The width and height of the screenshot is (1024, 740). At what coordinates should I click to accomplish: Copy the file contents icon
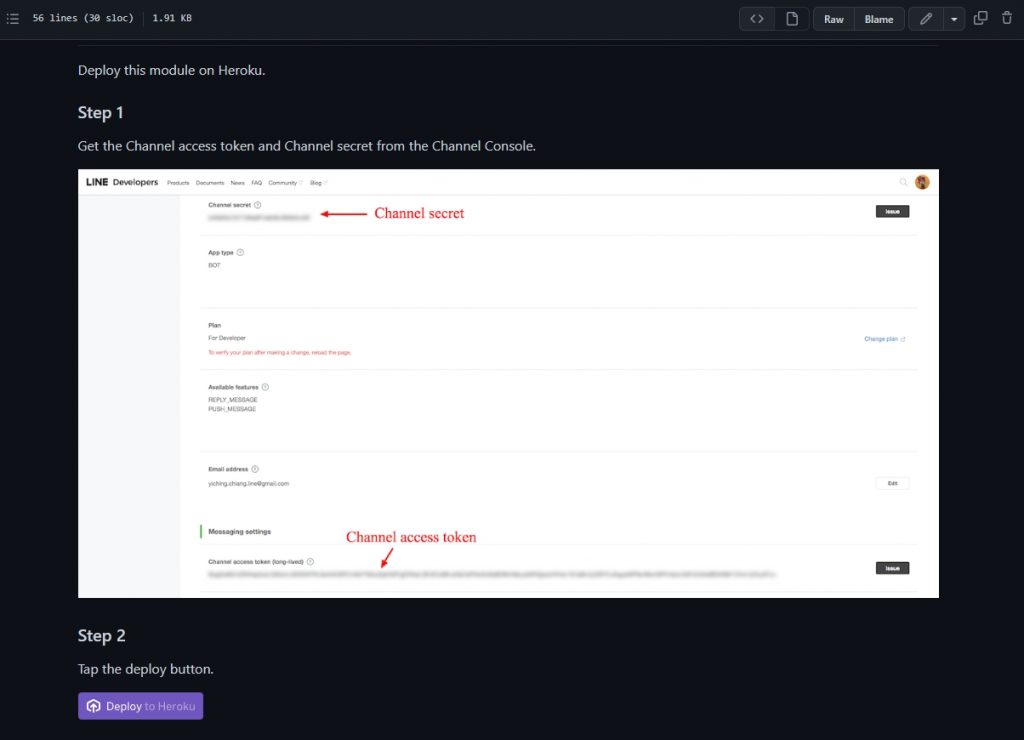[x=981, y=18]
